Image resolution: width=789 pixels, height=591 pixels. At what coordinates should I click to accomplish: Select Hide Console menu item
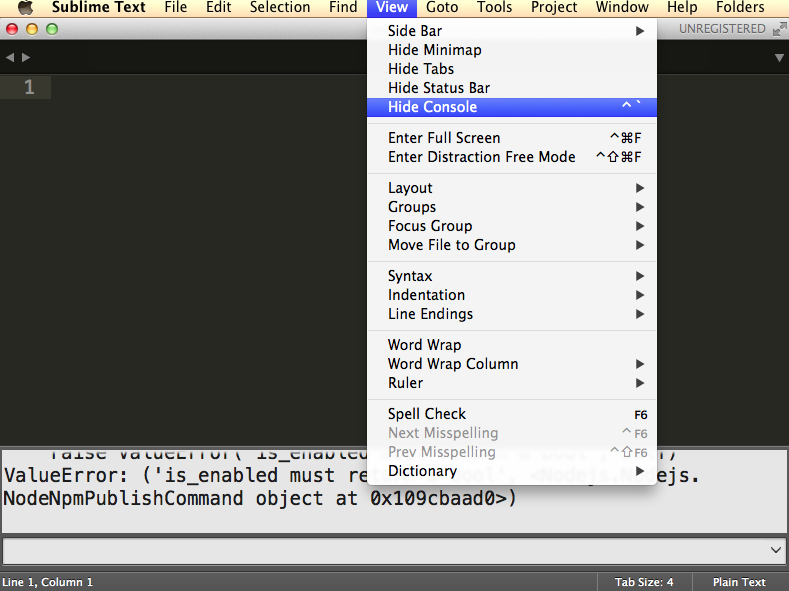(x=512, y=107)
